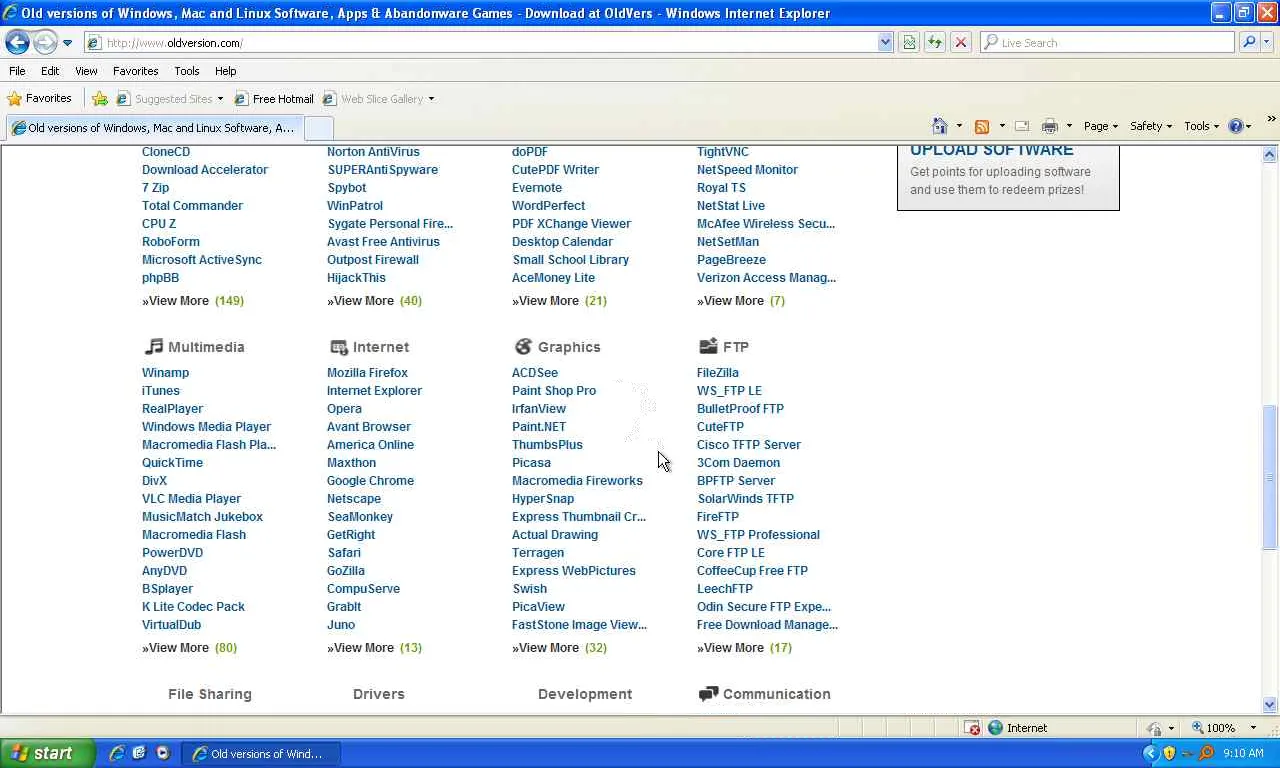Expand the Web Slice Gallery dropdown
This screenshot has width=1280, height=768.
pyautogui.click(x=431, y=99)
